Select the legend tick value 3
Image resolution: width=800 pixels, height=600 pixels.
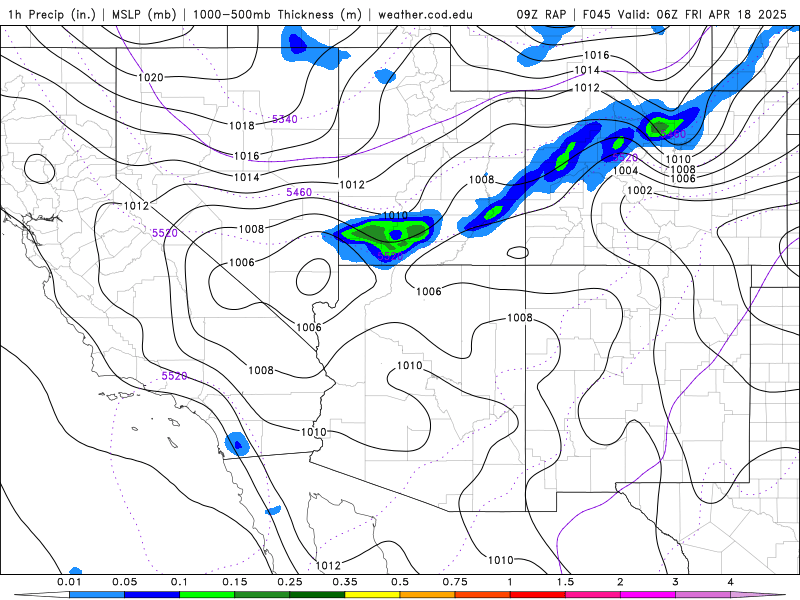point(676,582)
